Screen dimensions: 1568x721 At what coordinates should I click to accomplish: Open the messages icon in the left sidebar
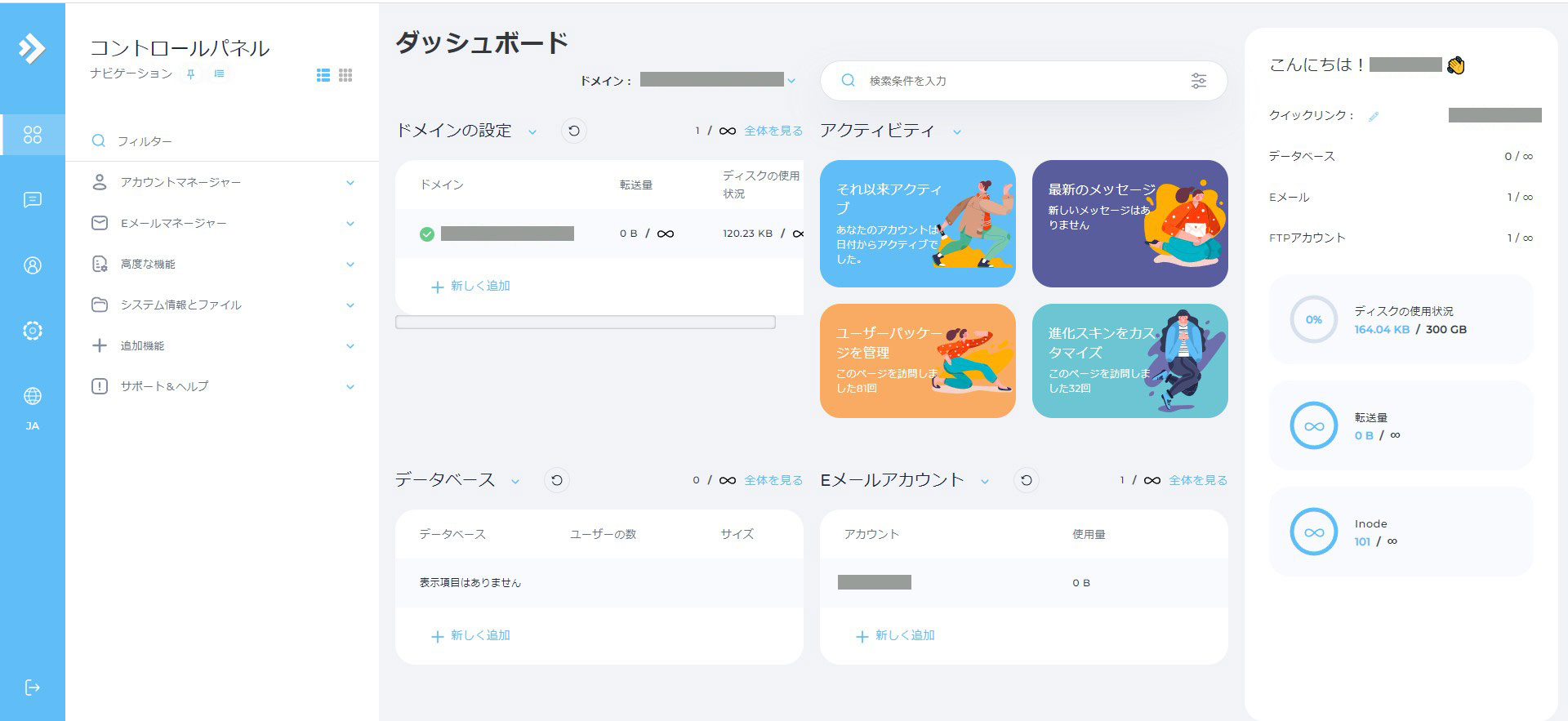point(33,200)
